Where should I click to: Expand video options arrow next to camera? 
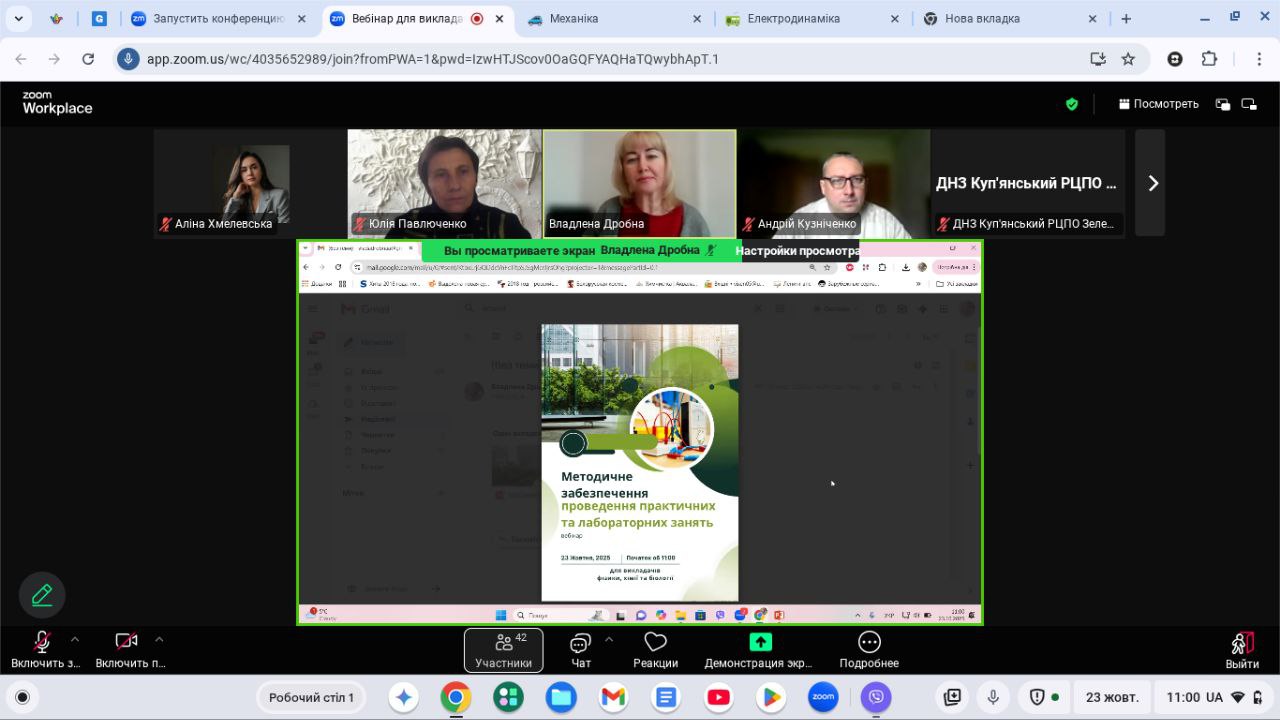159,639
